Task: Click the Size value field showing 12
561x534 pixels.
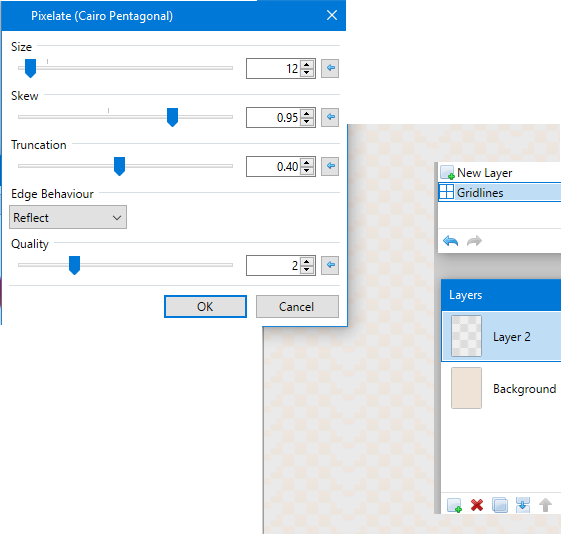Action: (274, 68)
